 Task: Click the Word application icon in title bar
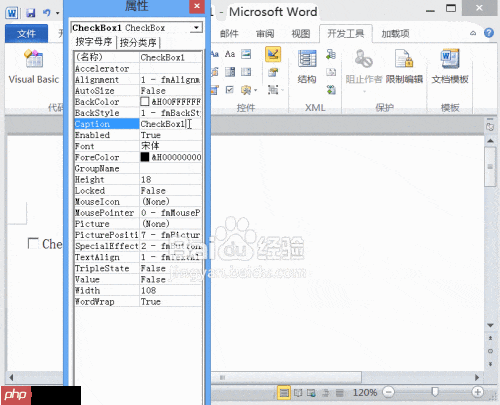click(x=12, y=13)
